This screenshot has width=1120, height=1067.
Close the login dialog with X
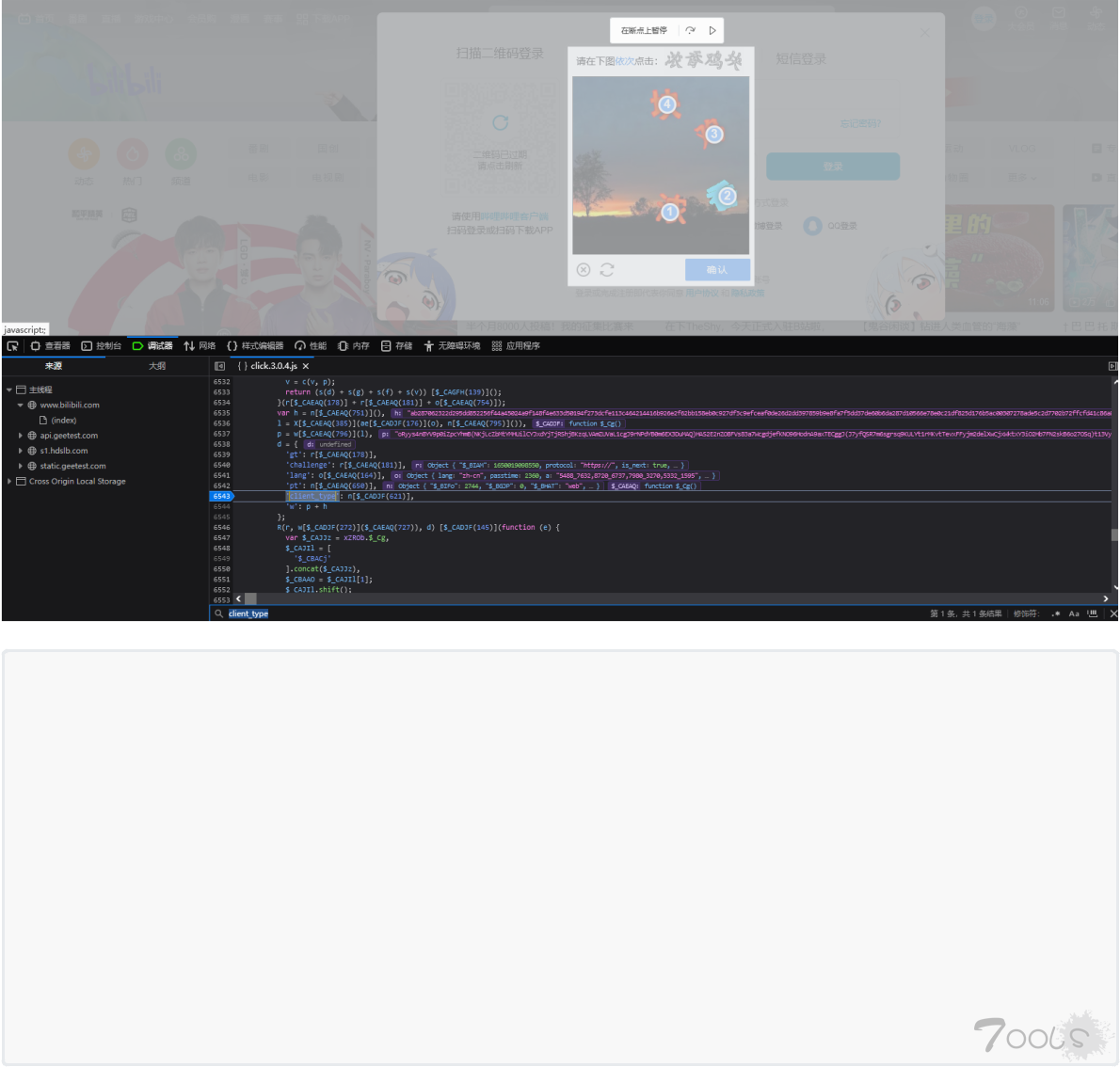[925, 33]
